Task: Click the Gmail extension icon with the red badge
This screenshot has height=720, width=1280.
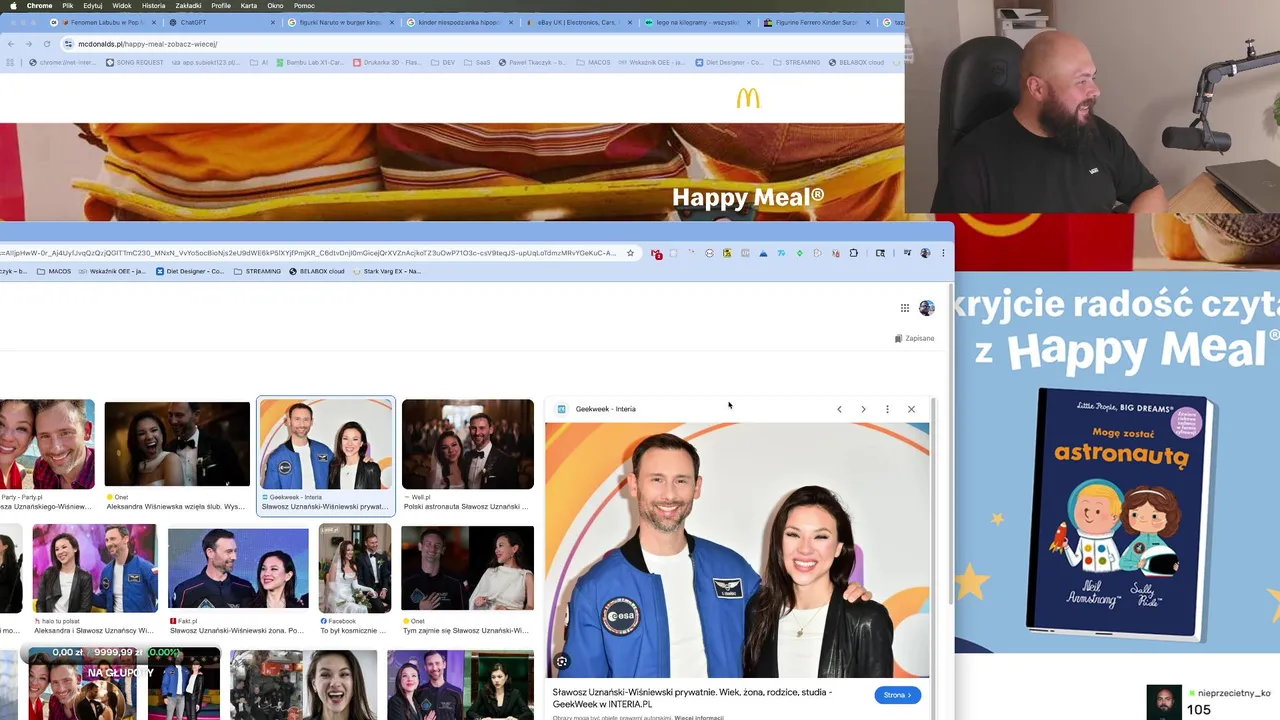Action: coord(656,254)
